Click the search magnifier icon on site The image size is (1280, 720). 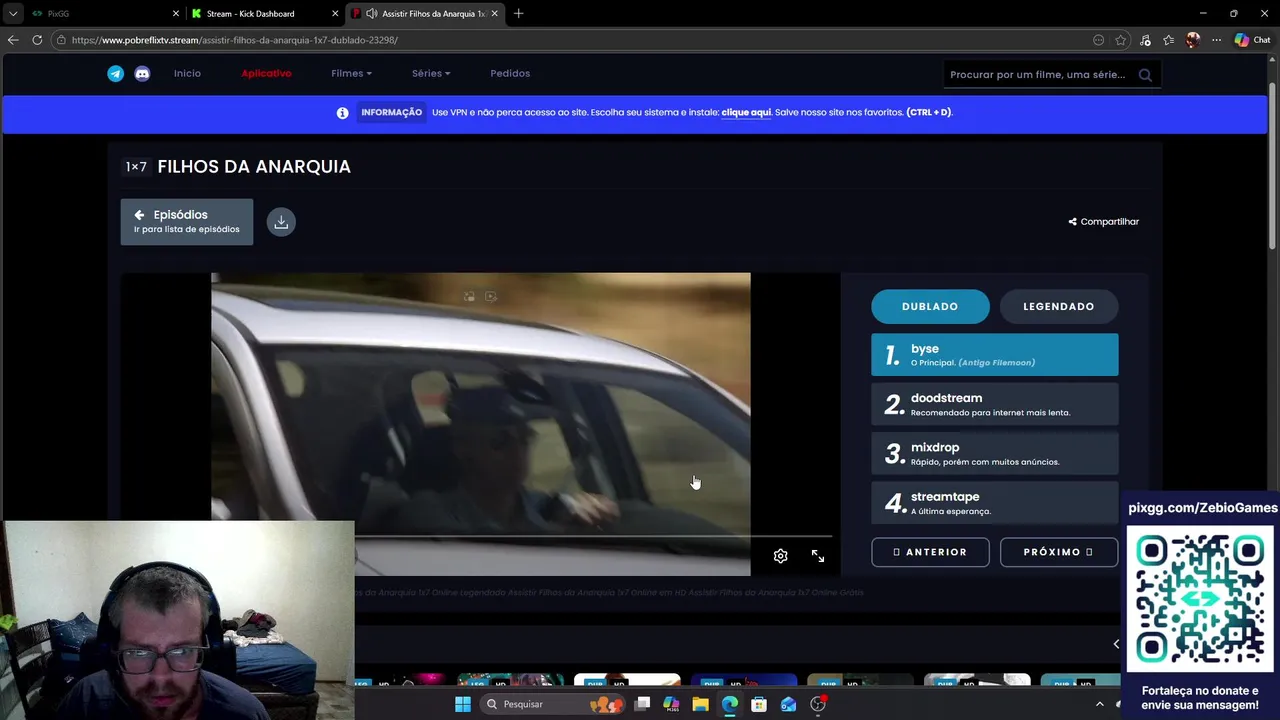pyautogui.click(x=1145, y=74)
